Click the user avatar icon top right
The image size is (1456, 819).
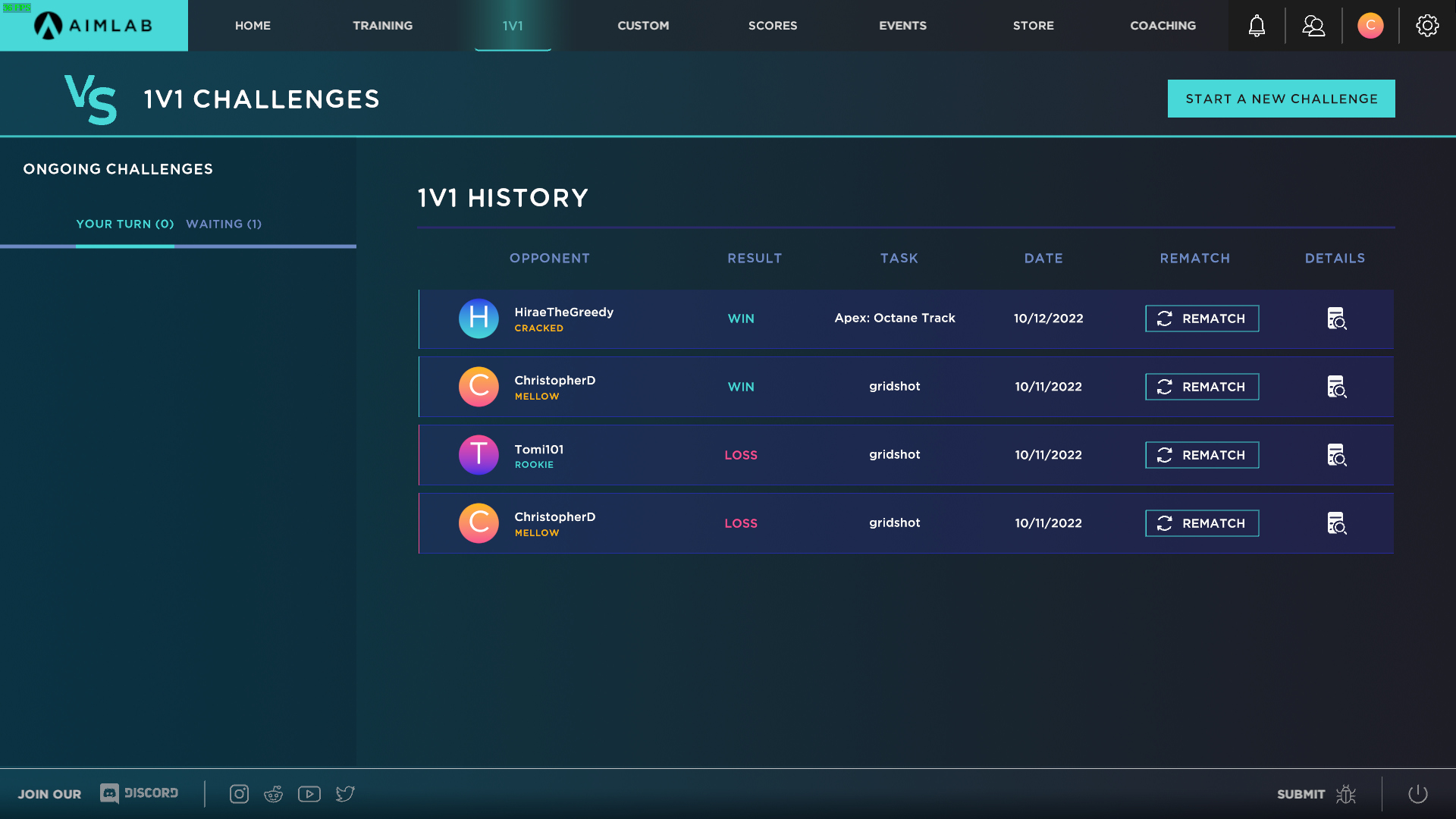(x=1370, y=25)
